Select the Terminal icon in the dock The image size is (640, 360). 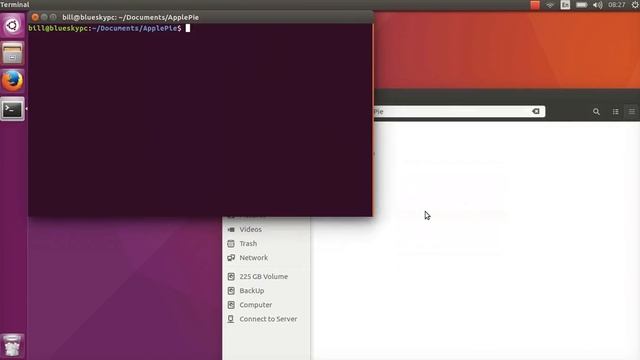(x=12, y=109)
